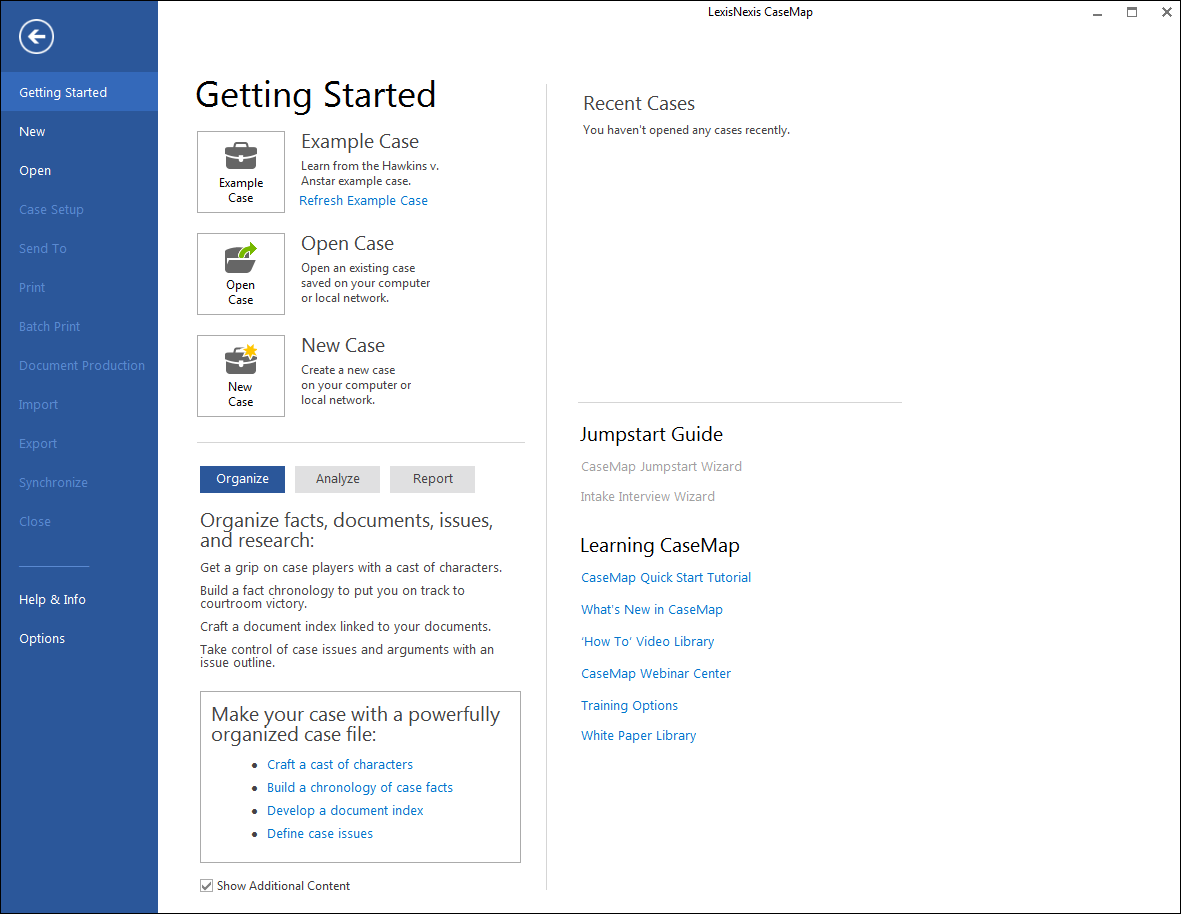Open What's New in CaseMap link
This screenshot has height=914, width=1181.
[651, 609]
